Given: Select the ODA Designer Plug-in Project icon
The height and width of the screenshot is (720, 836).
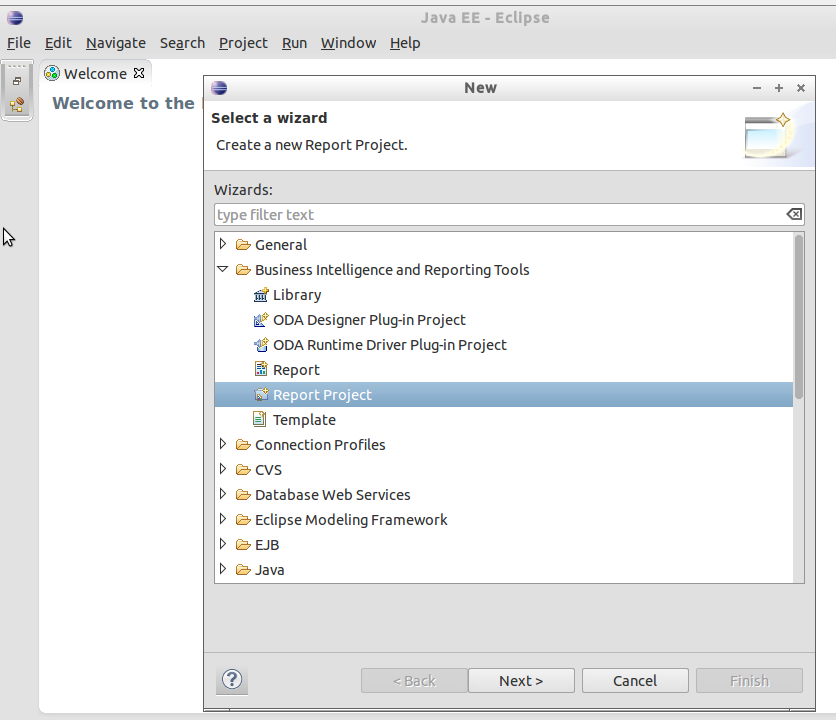Looking at the screenshot, I should [x=261, y=320].
